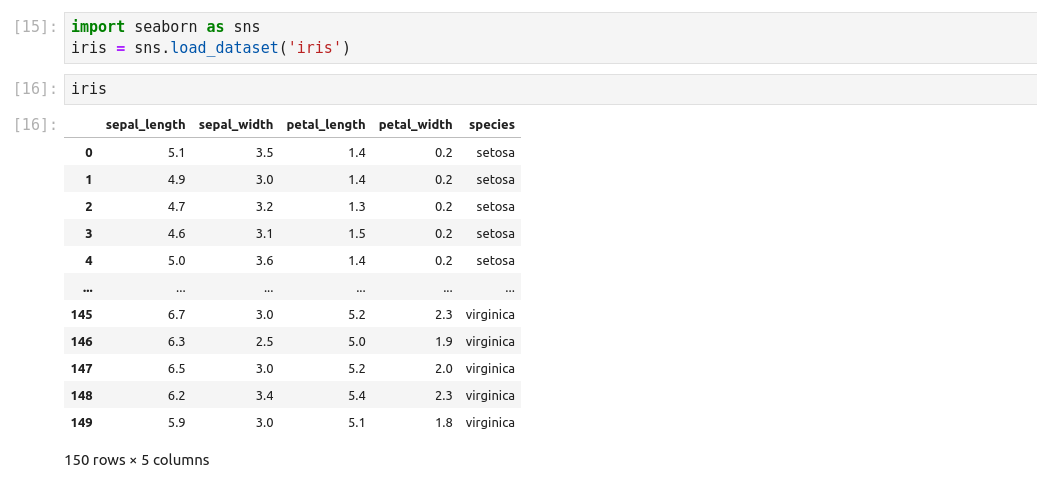
Task: Select row index 145 in the table
Action: pos(82,315)
